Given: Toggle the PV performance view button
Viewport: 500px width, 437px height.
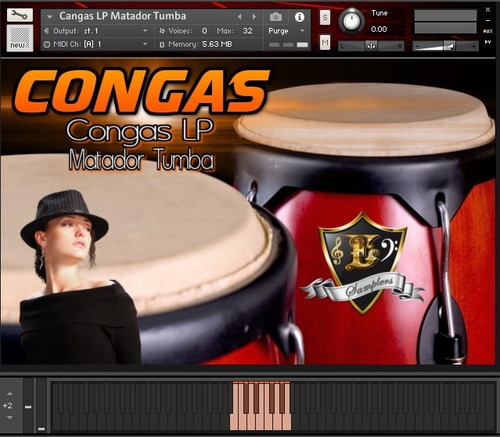Looking at the screenshot, I should [488, 42].
